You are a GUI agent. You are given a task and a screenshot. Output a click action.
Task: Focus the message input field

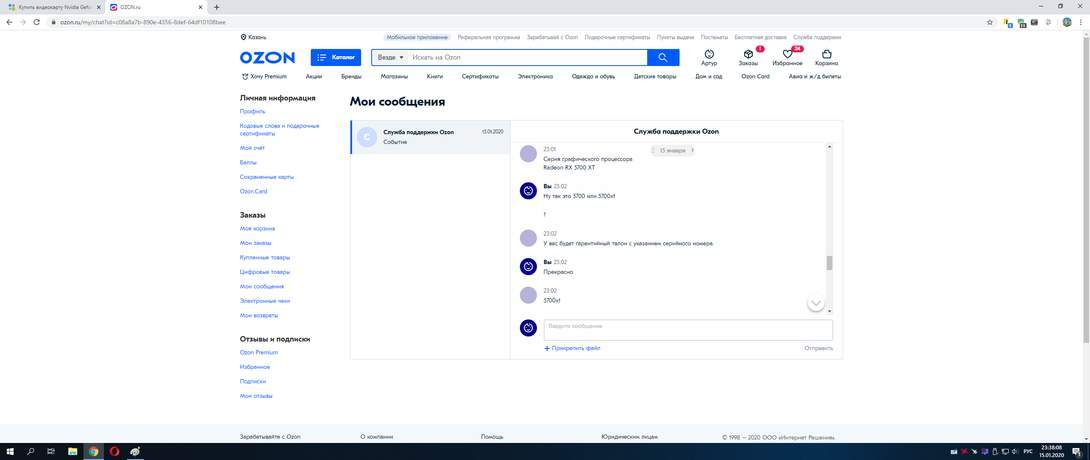688,330
